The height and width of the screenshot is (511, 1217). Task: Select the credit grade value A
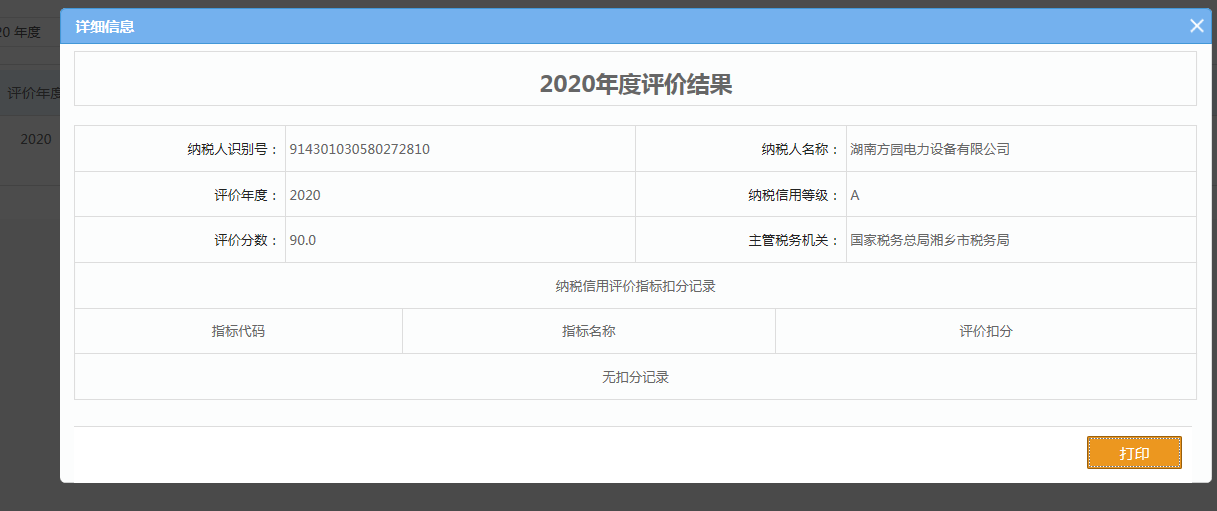pos(855,195)
